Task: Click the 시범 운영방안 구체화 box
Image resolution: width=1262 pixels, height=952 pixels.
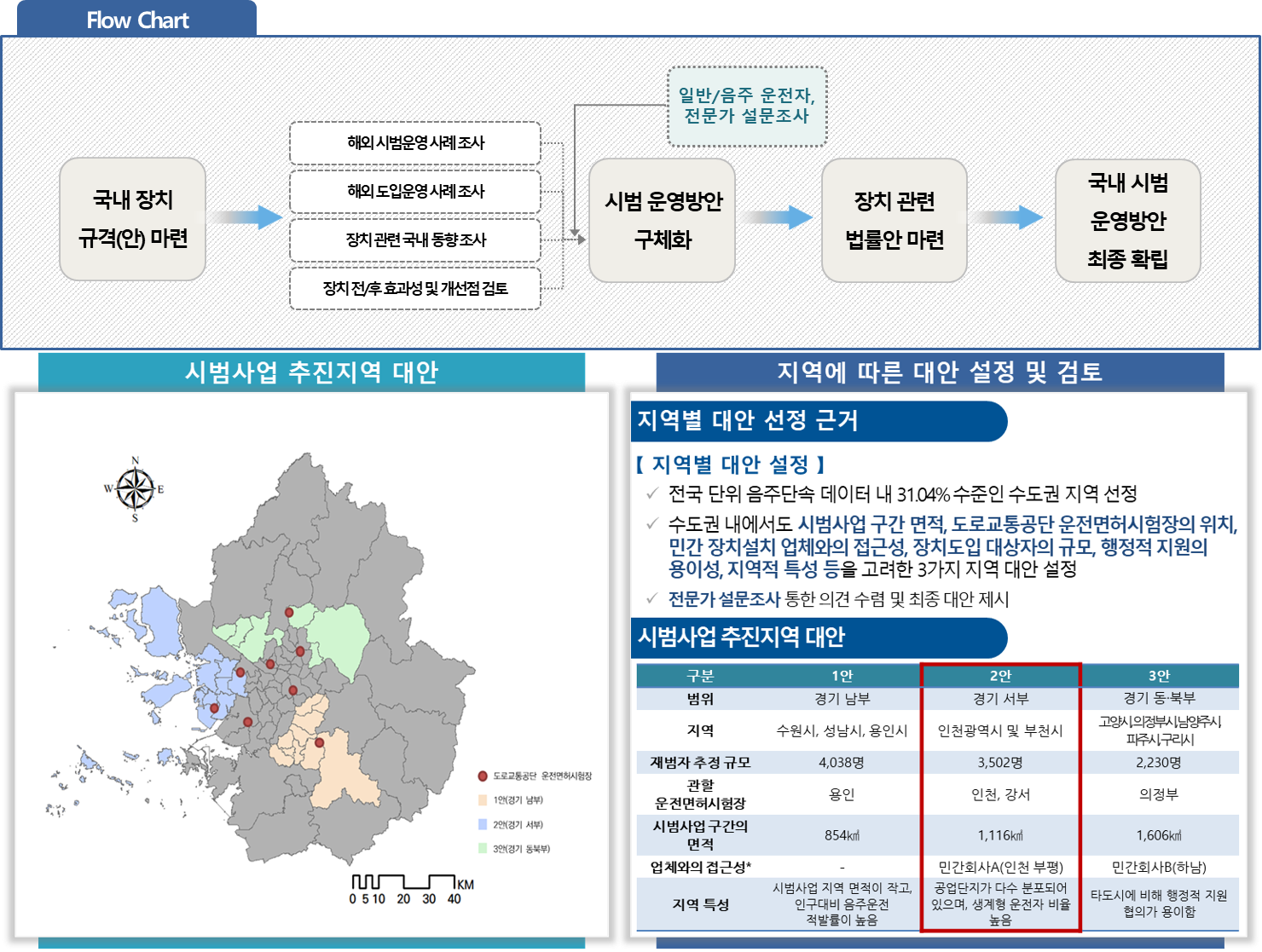Action: click(663, 220)
